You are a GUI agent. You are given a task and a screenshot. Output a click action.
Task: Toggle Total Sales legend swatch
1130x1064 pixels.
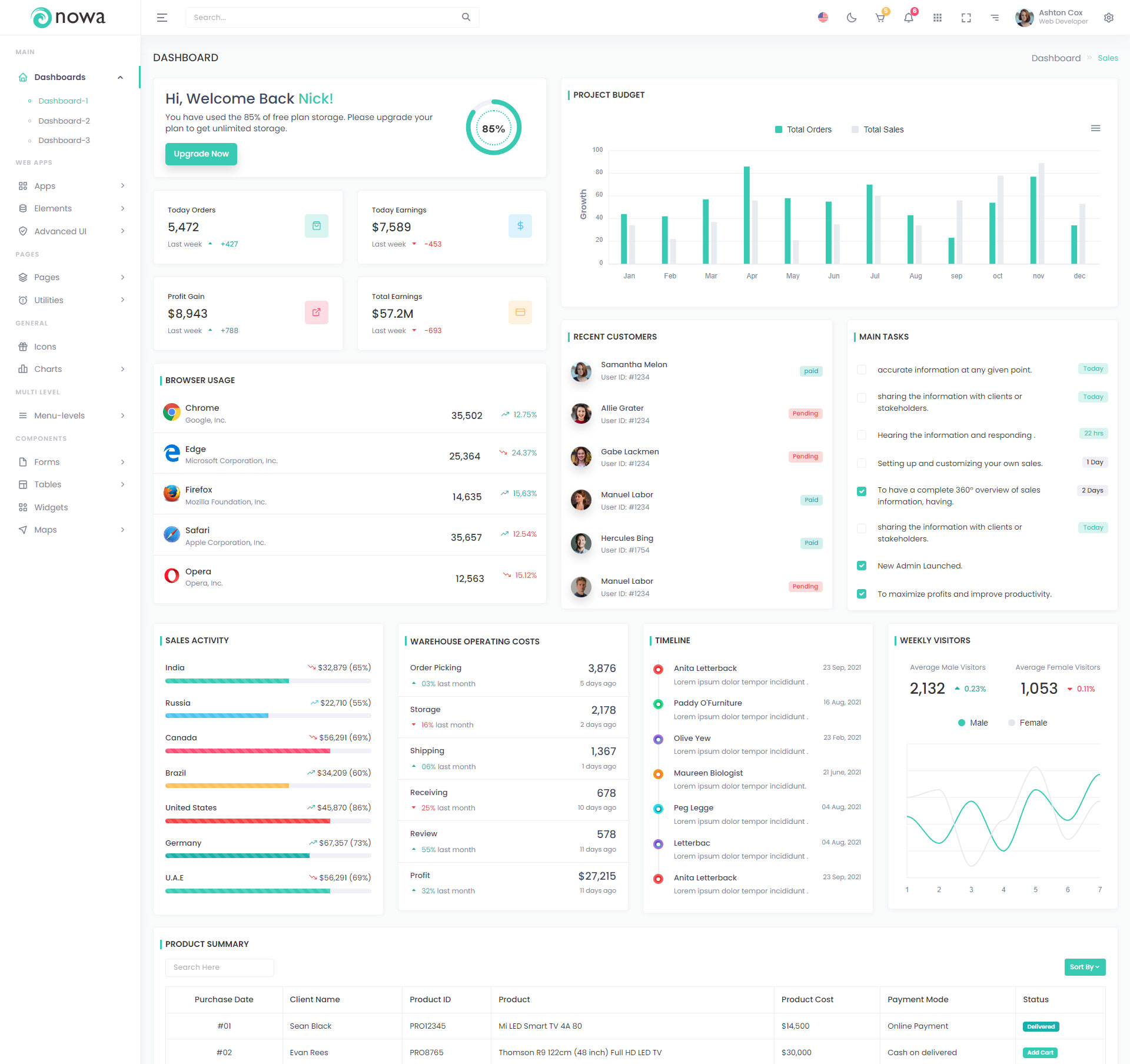coord(855,129)
